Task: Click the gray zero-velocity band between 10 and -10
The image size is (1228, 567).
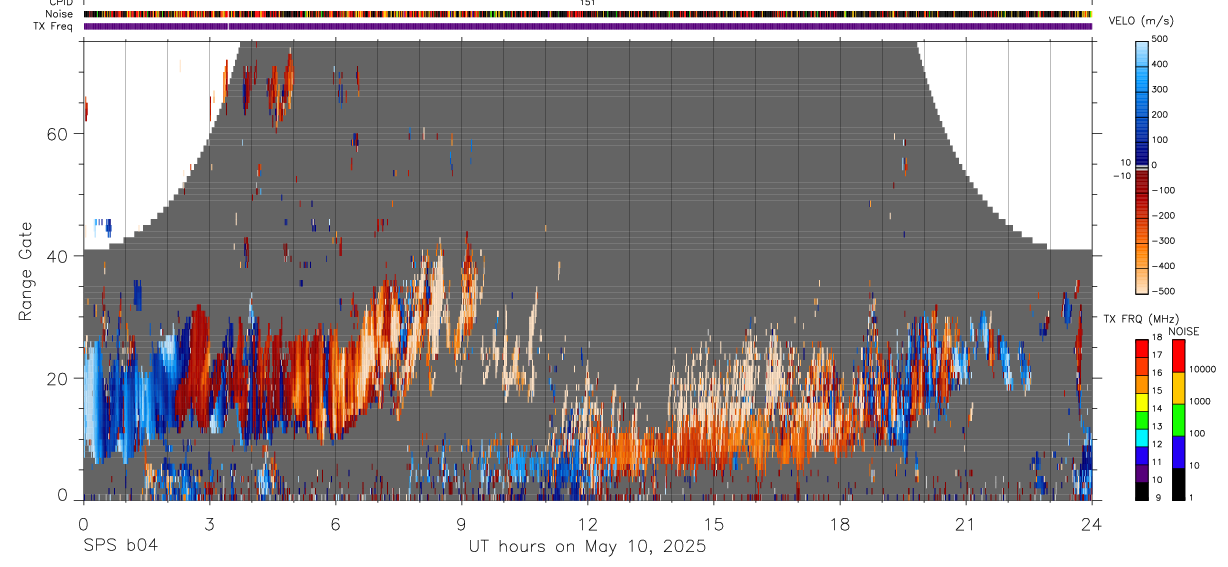Action: coord(1142,166)
